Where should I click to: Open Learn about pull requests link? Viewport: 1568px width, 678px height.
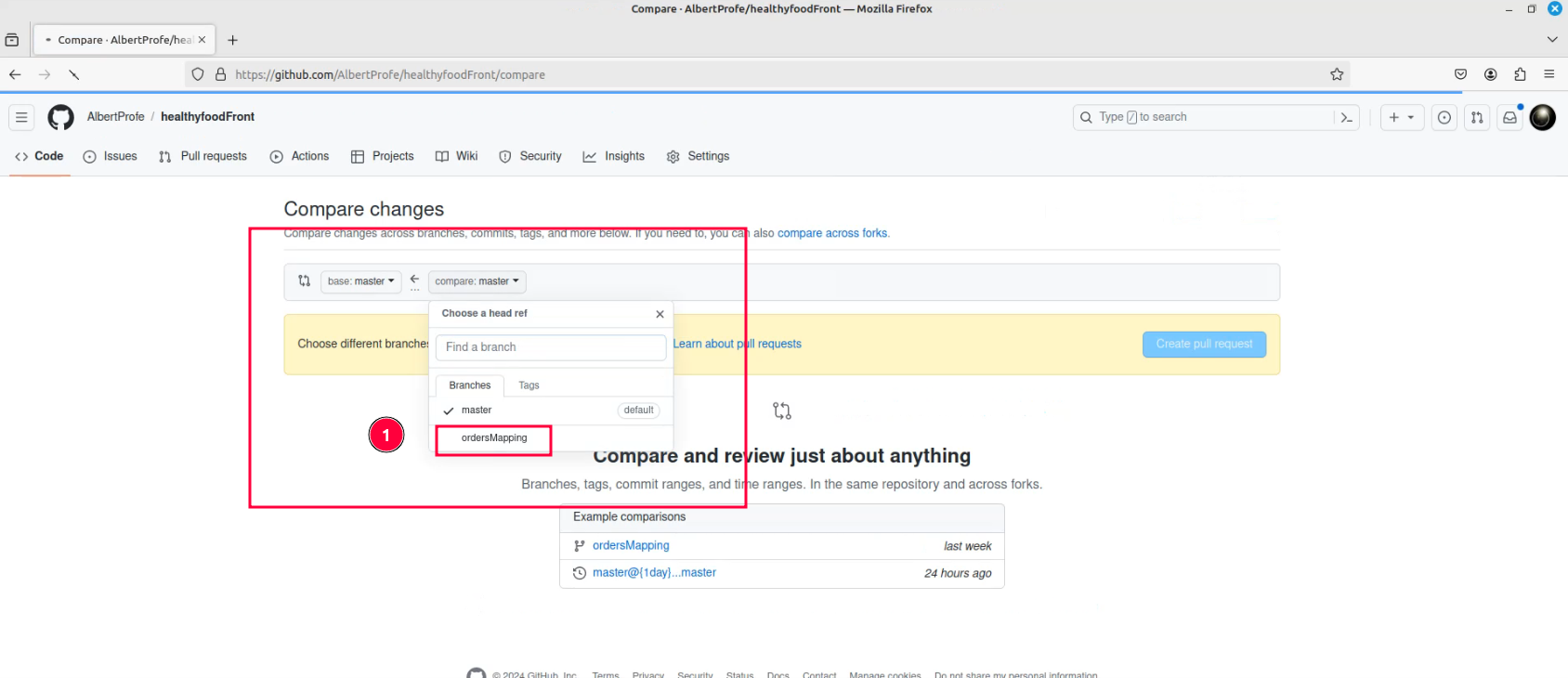738,344
